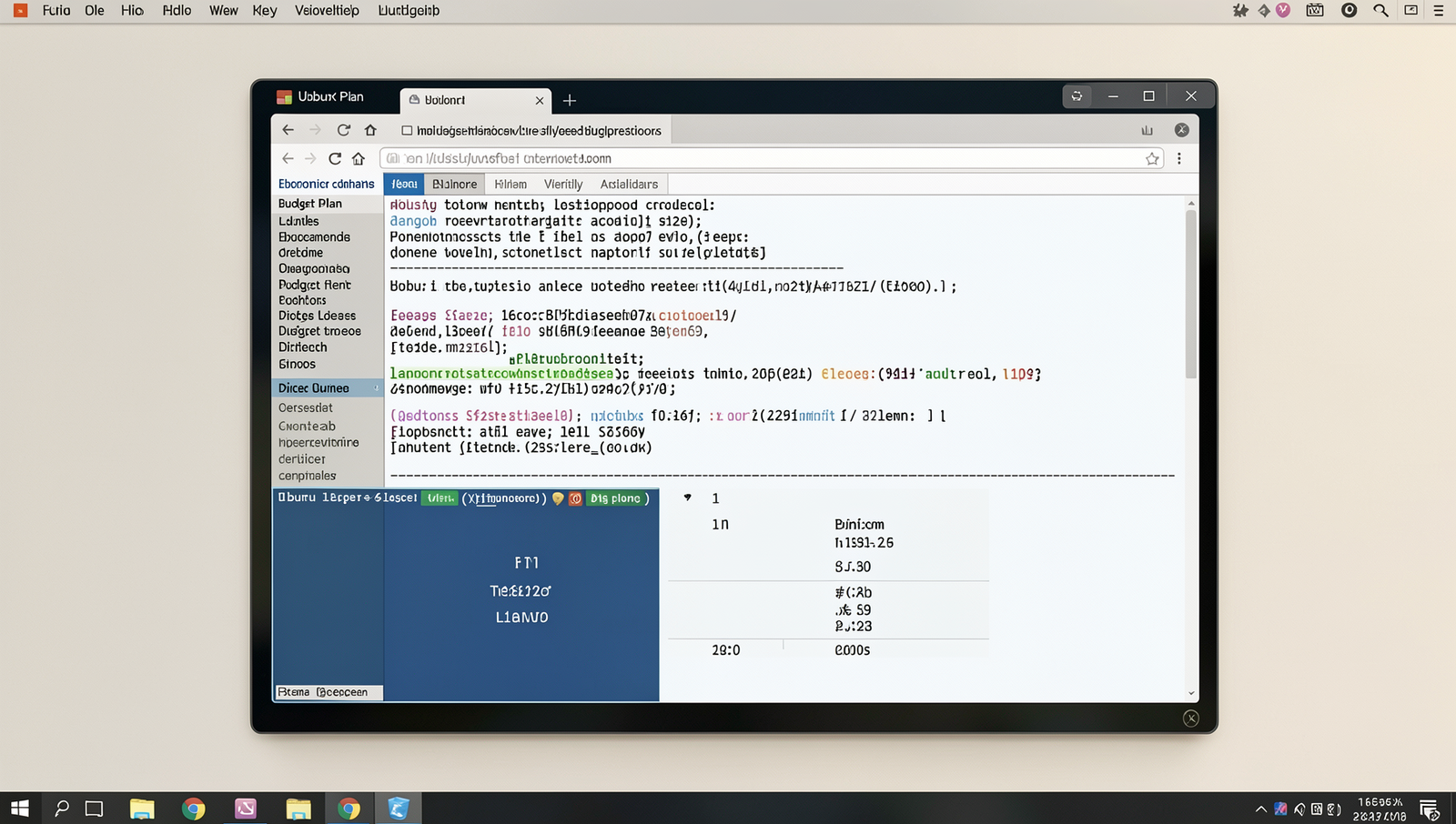Image resolution: width=1456 pixels, height=824 pixels.
Task: Select Budget Plan in the sidebar
Action: pos(310,204)
